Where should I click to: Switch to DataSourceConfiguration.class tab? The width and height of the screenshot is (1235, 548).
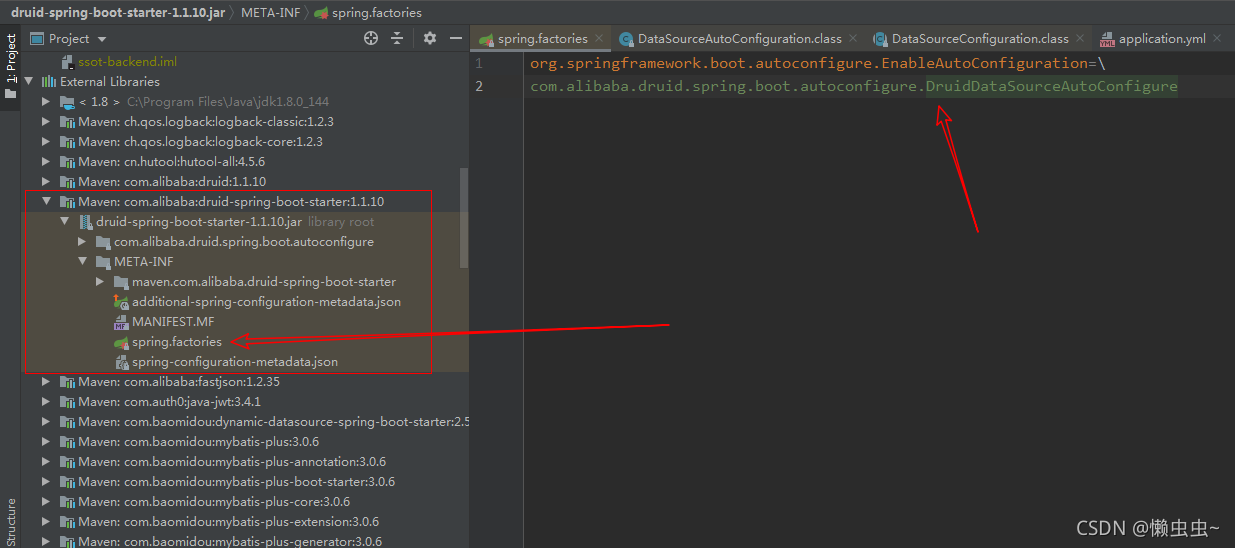[980, 39]
